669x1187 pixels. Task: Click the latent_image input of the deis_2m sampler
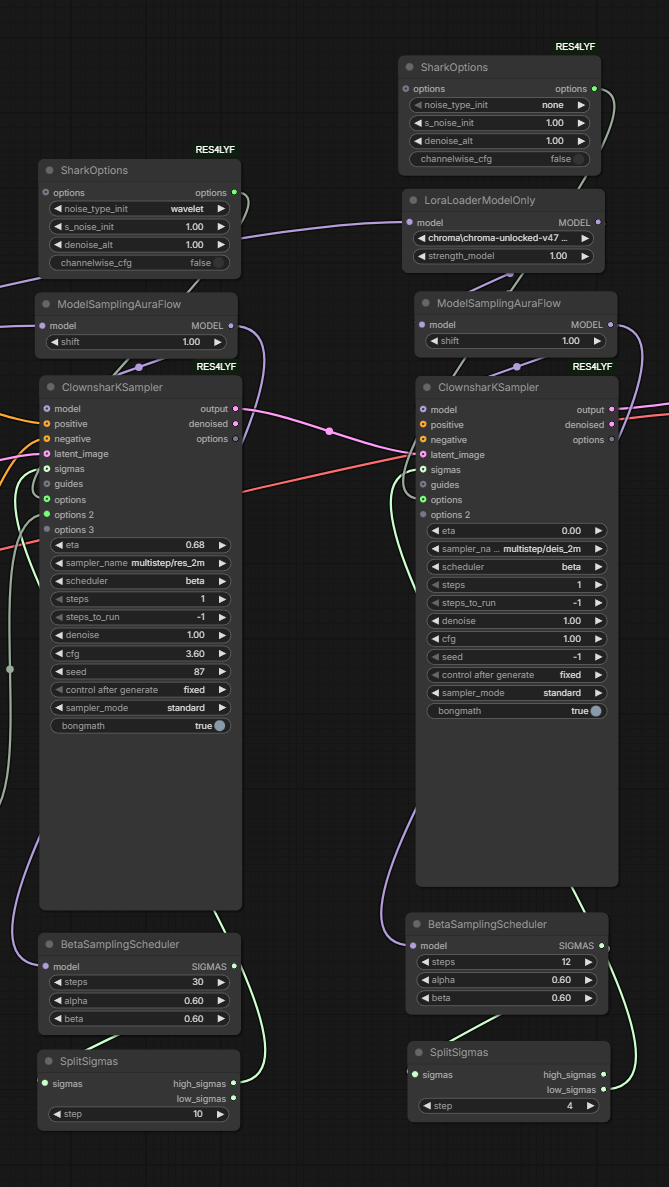click(x=423, y=455)
